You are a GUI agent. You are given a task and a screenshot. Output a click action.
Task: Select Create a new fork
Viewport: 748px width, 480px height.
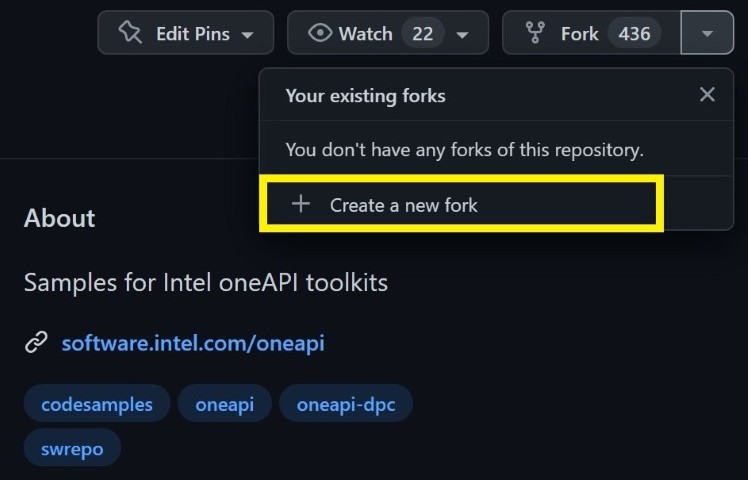[x=461, y=204]
